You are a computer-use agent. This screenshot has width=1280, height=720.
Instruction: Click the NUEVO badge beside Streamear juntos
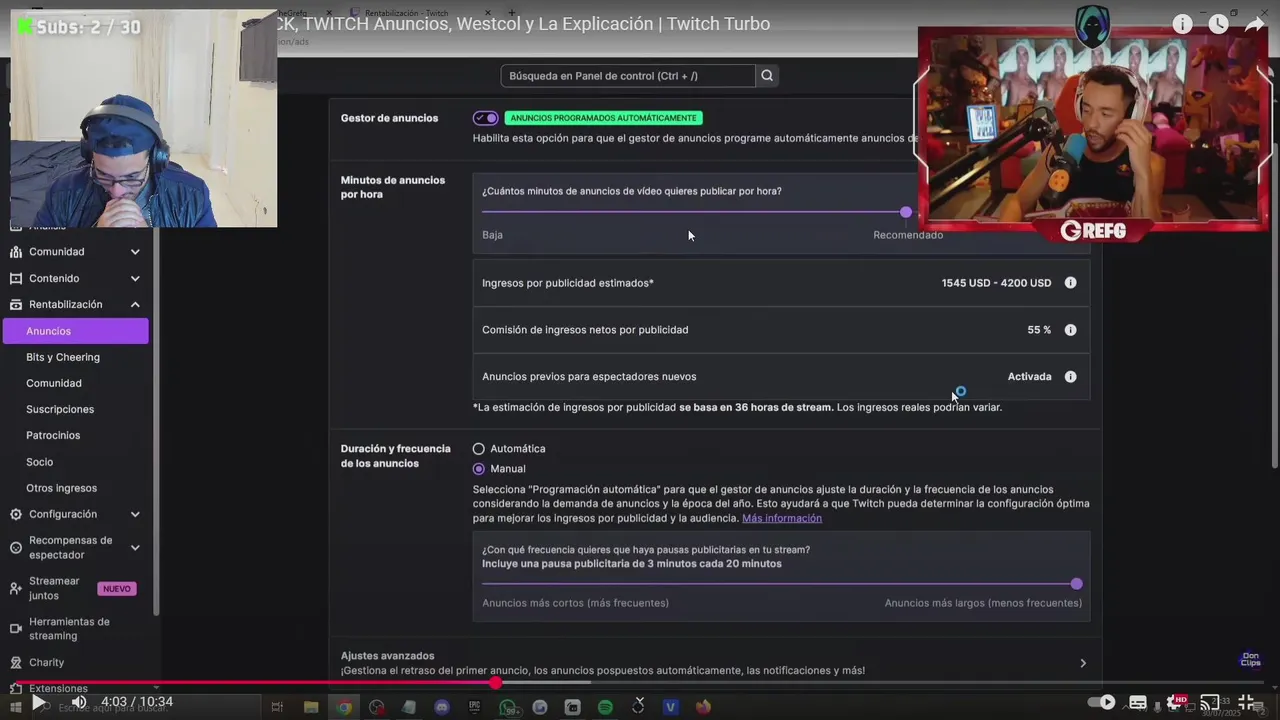click(117, 589)
